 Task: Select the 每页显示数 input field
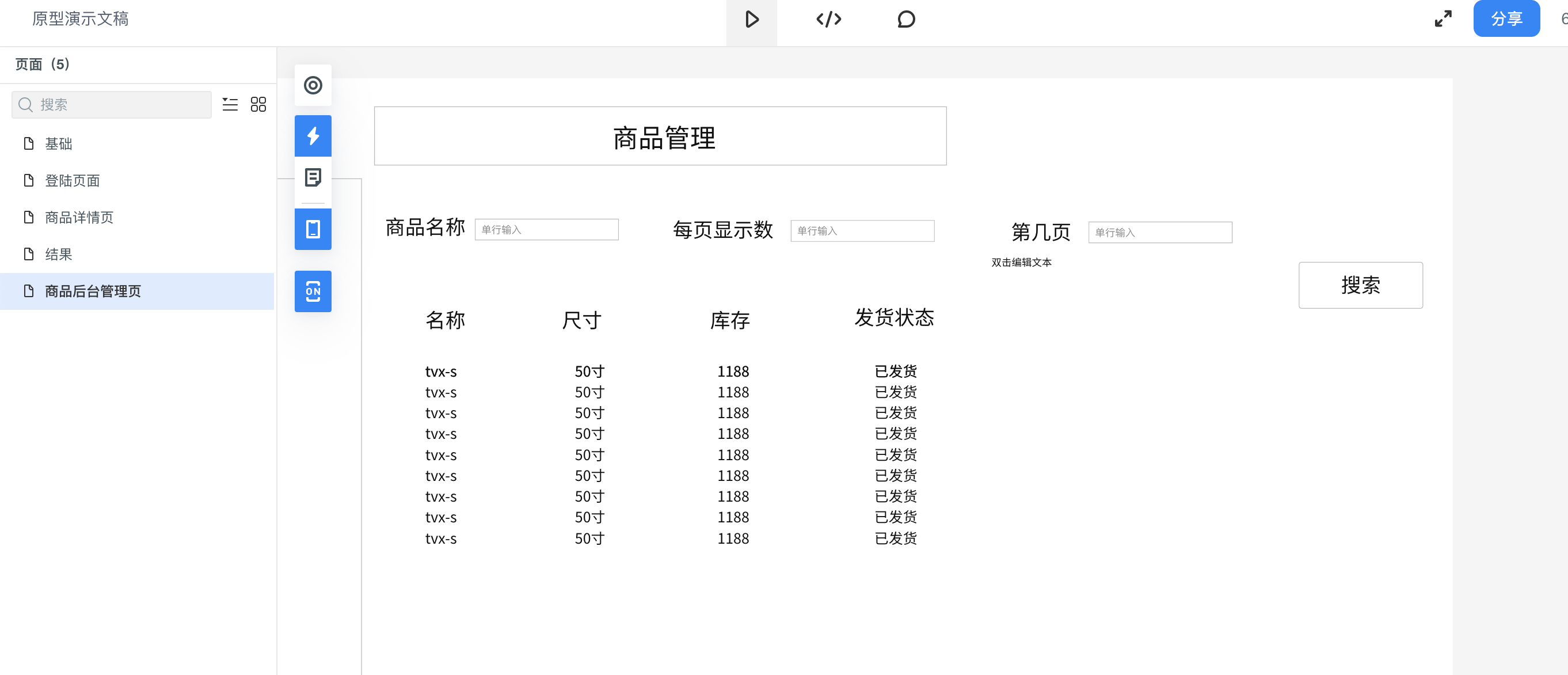tap(861, 231)
